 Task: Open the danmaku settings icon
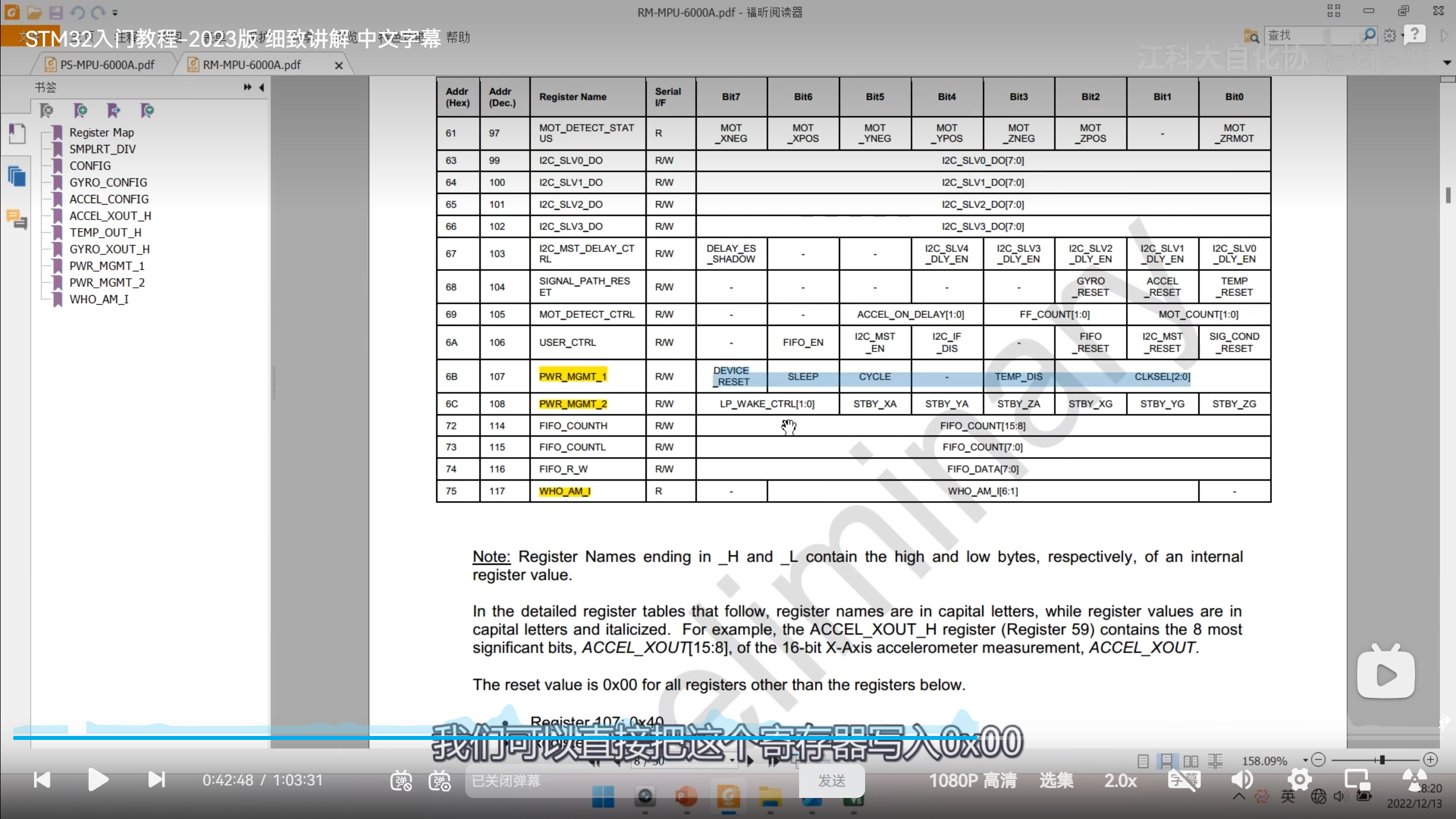[440, 781]
